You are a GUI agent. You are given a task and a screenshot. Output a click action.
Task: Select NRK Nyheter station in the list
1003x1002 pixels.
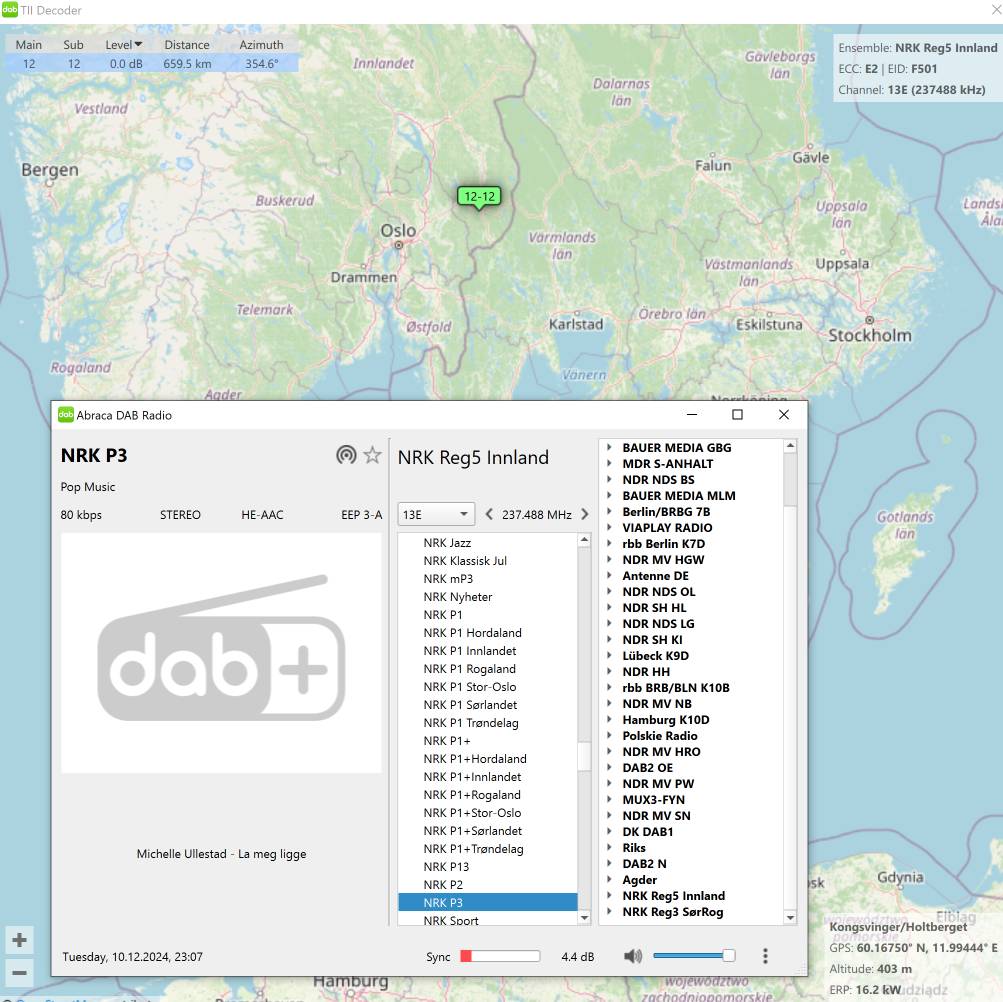coord(457,597)
